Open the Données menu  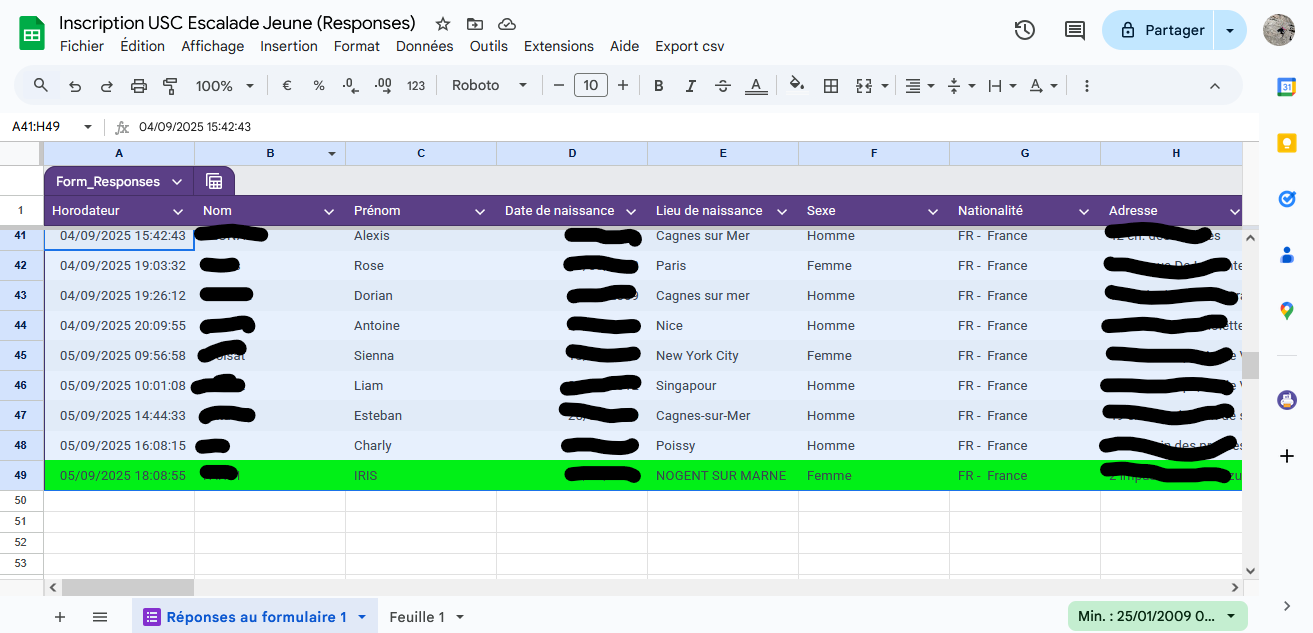424,46
